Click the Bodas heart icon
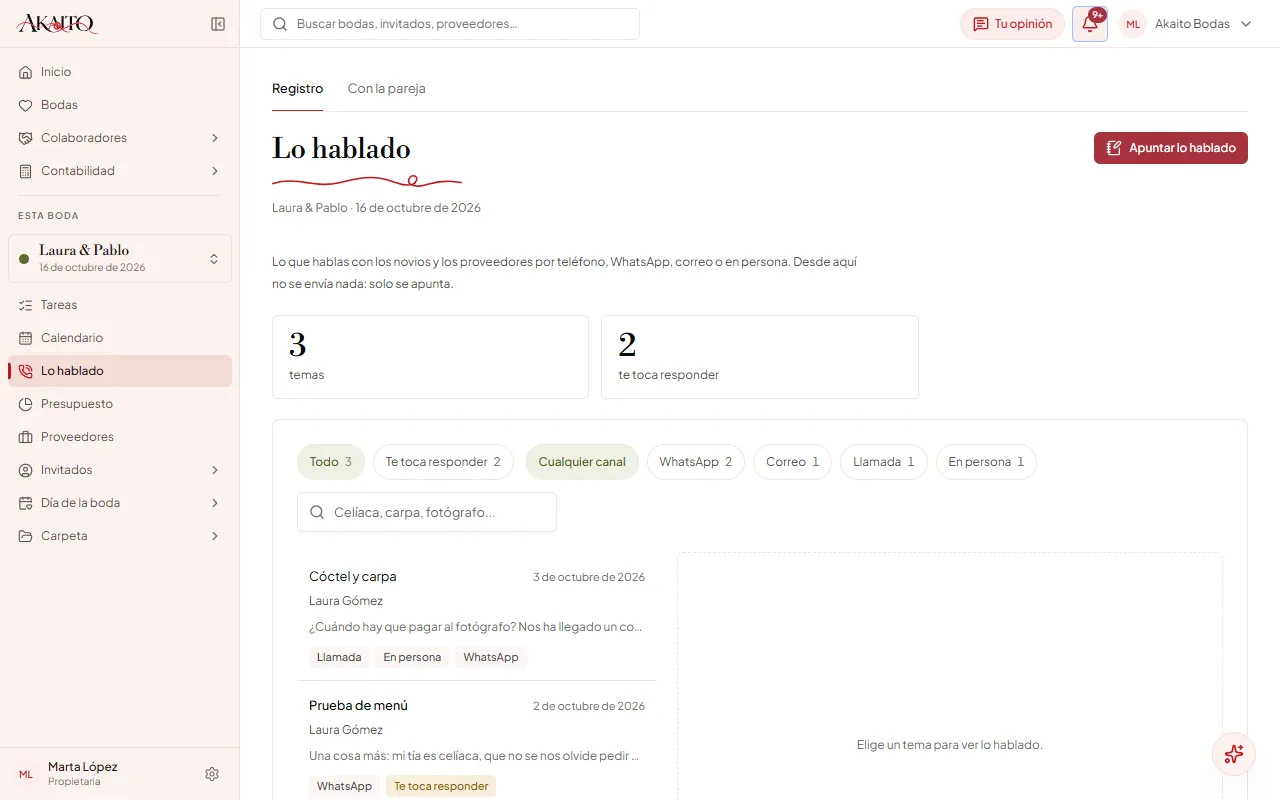This screenshot has height=800, width=1280. click(26, 105)
